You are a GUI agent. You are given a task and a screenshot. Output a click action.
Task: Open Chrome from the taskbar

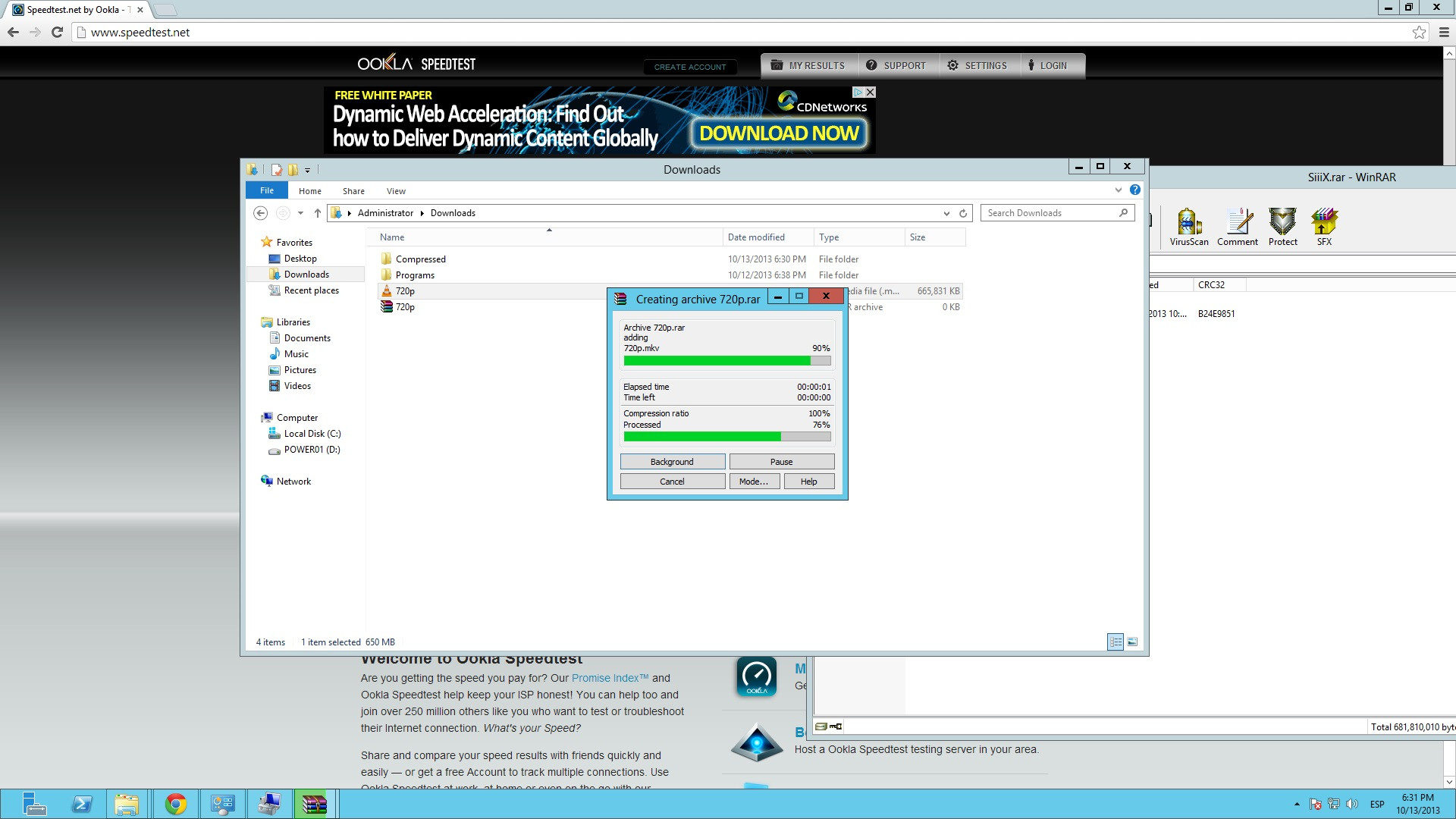click(x=175, y=804)
